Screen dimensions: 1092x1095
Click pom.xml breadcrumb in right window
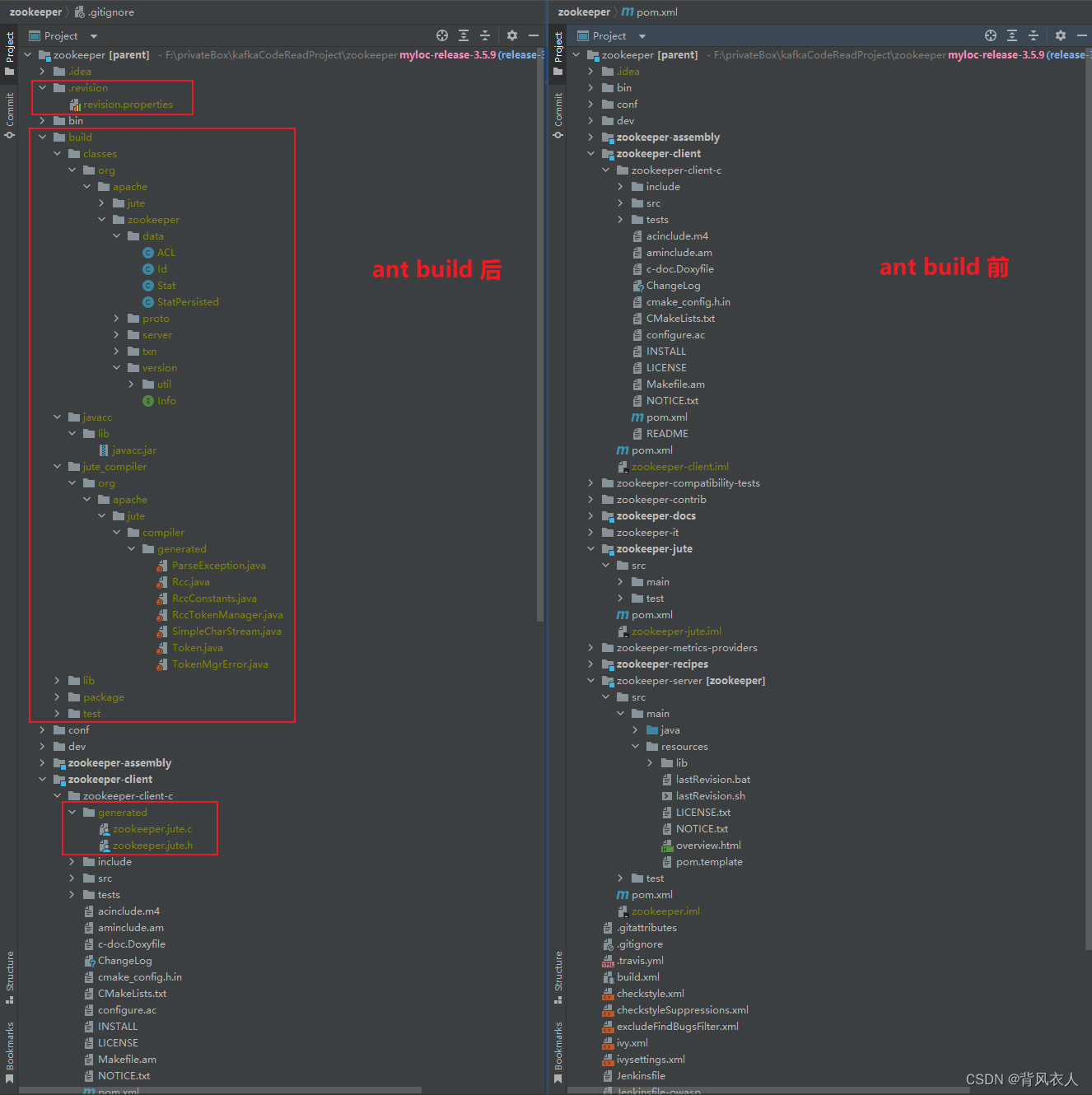(650, 12)
